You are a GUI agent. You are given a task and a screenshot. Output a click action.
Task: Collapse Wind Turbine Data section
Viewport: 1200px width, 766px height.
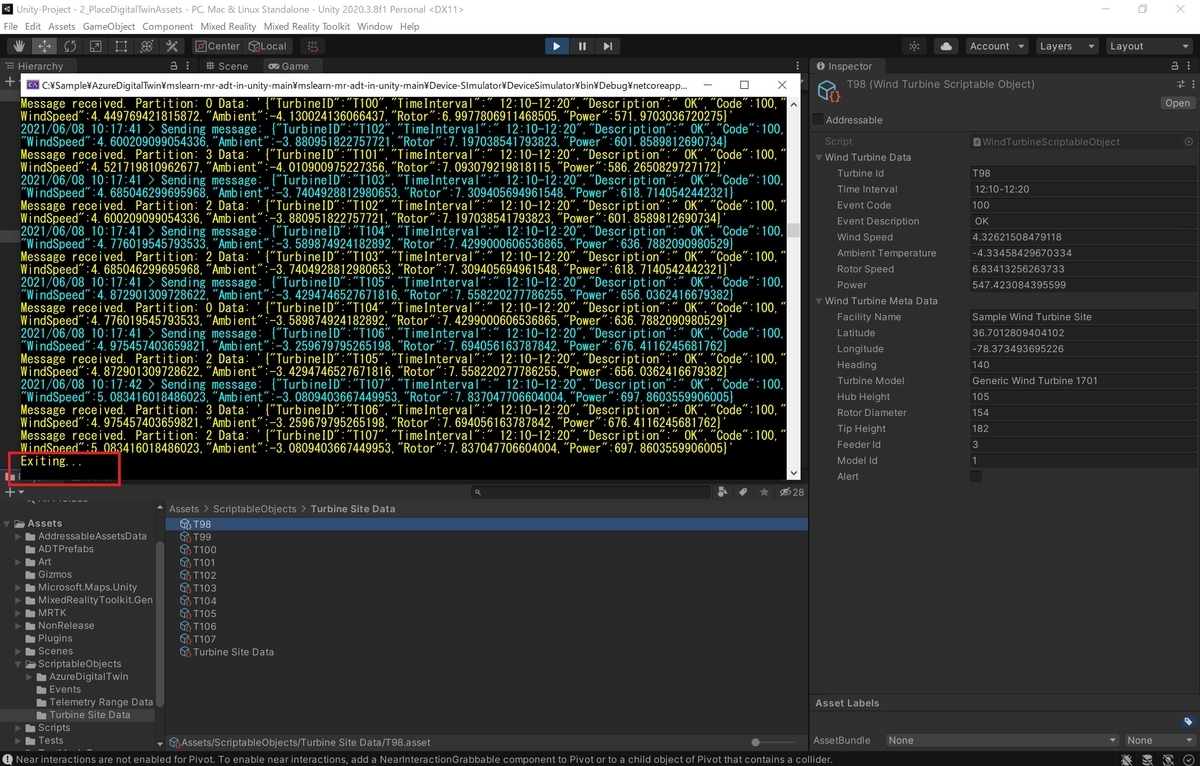point(819,158)
